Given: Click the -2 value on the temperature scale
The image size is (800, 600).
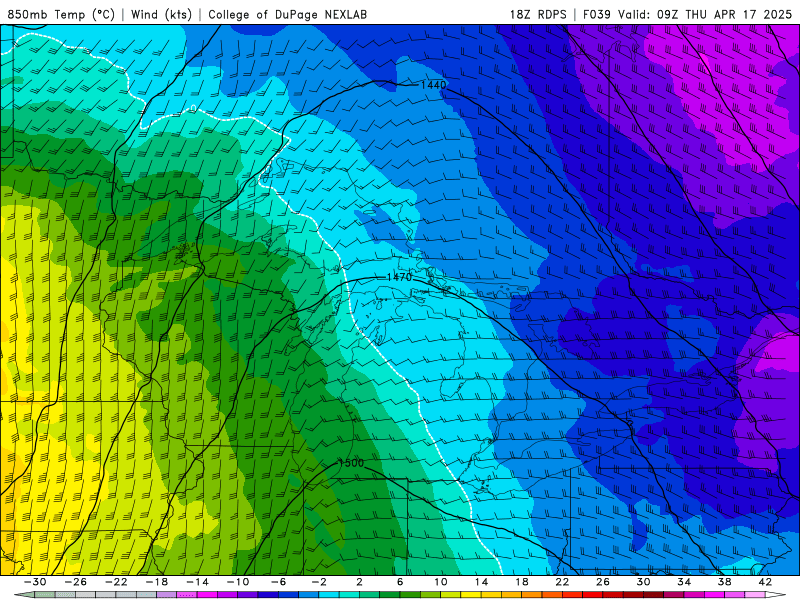Looking at the screenshot, I should tap(319, 582).
